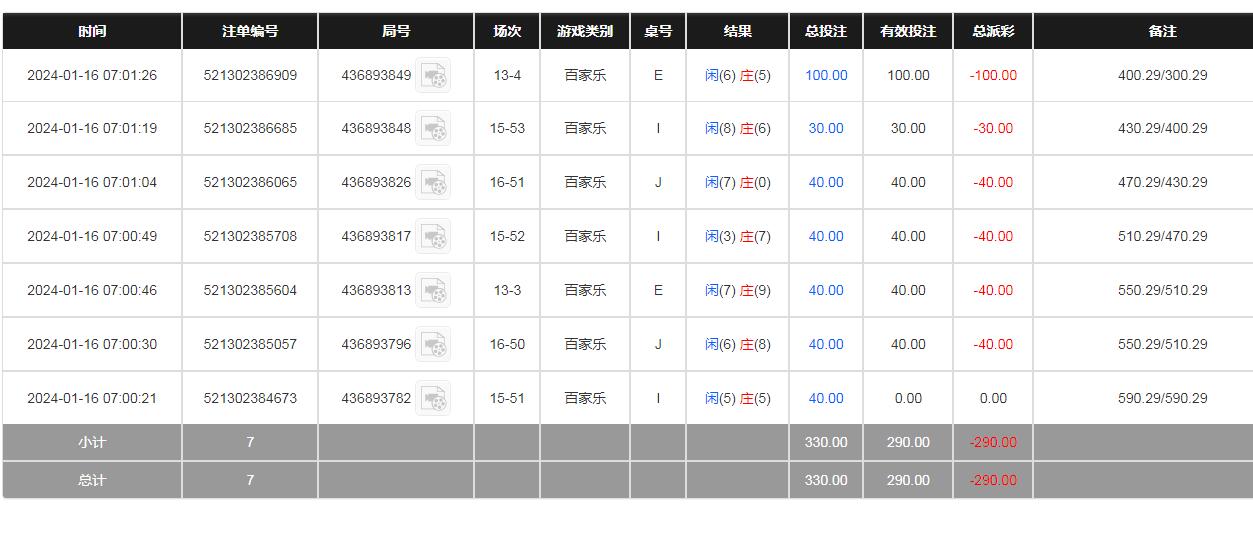This screenshot has height=549, width=1253.
Task: Click the red -100.00 payout value
Action: 993,75
